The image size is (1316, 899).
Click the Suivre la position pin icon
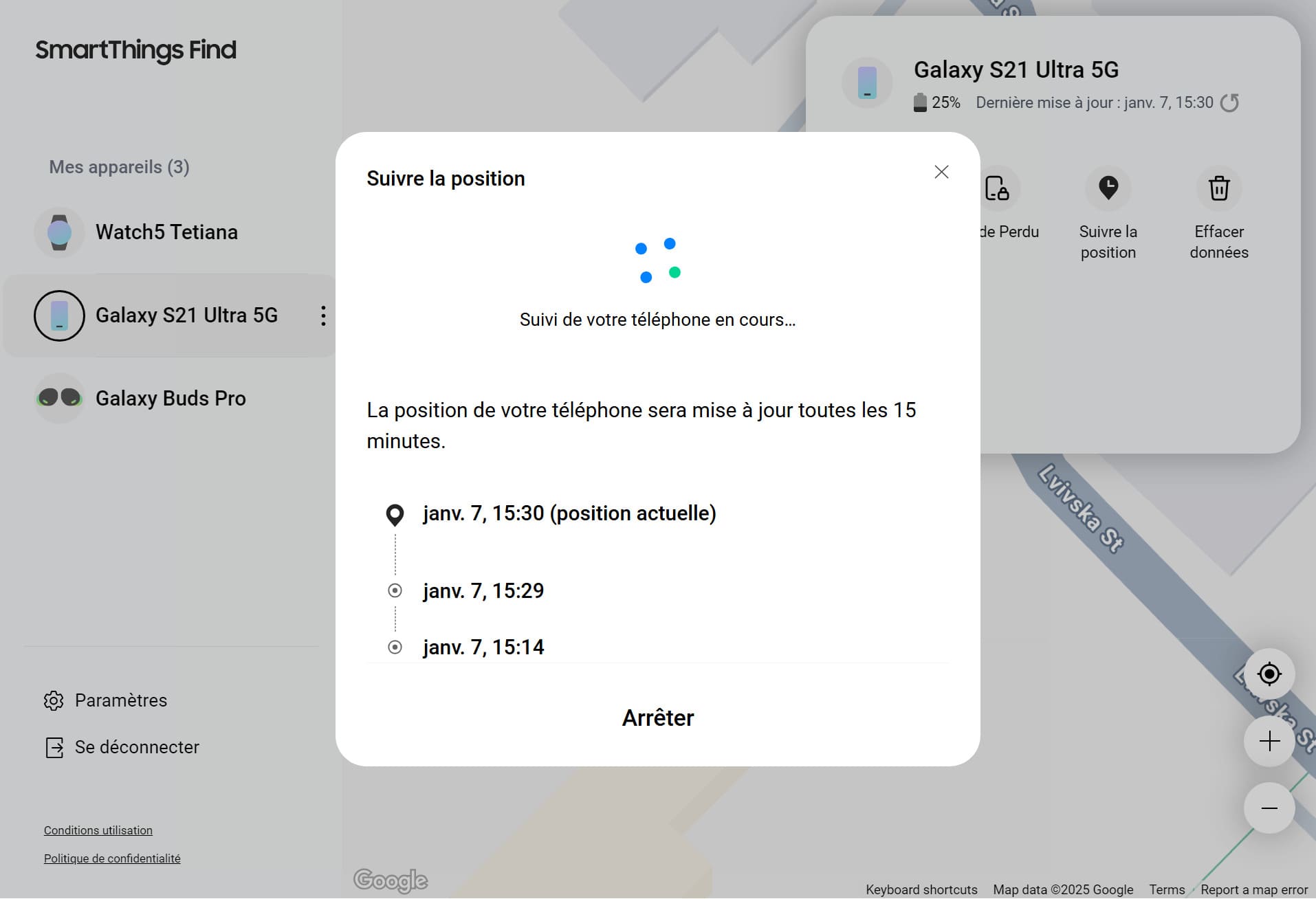[x=1108, y=188]
